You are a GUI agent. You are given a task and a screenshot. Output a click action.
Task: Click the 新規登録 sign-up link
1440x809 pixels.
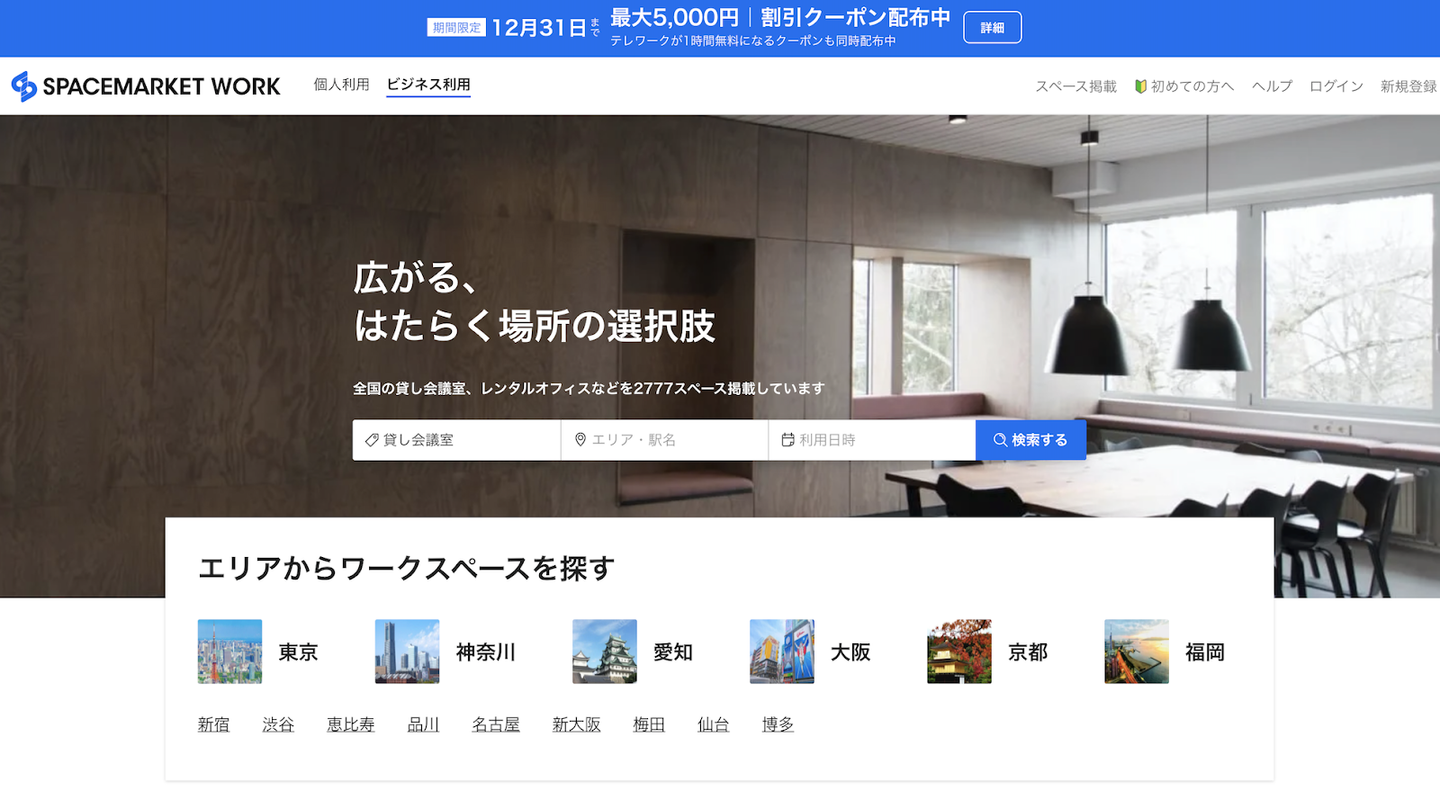[1408, 86]
